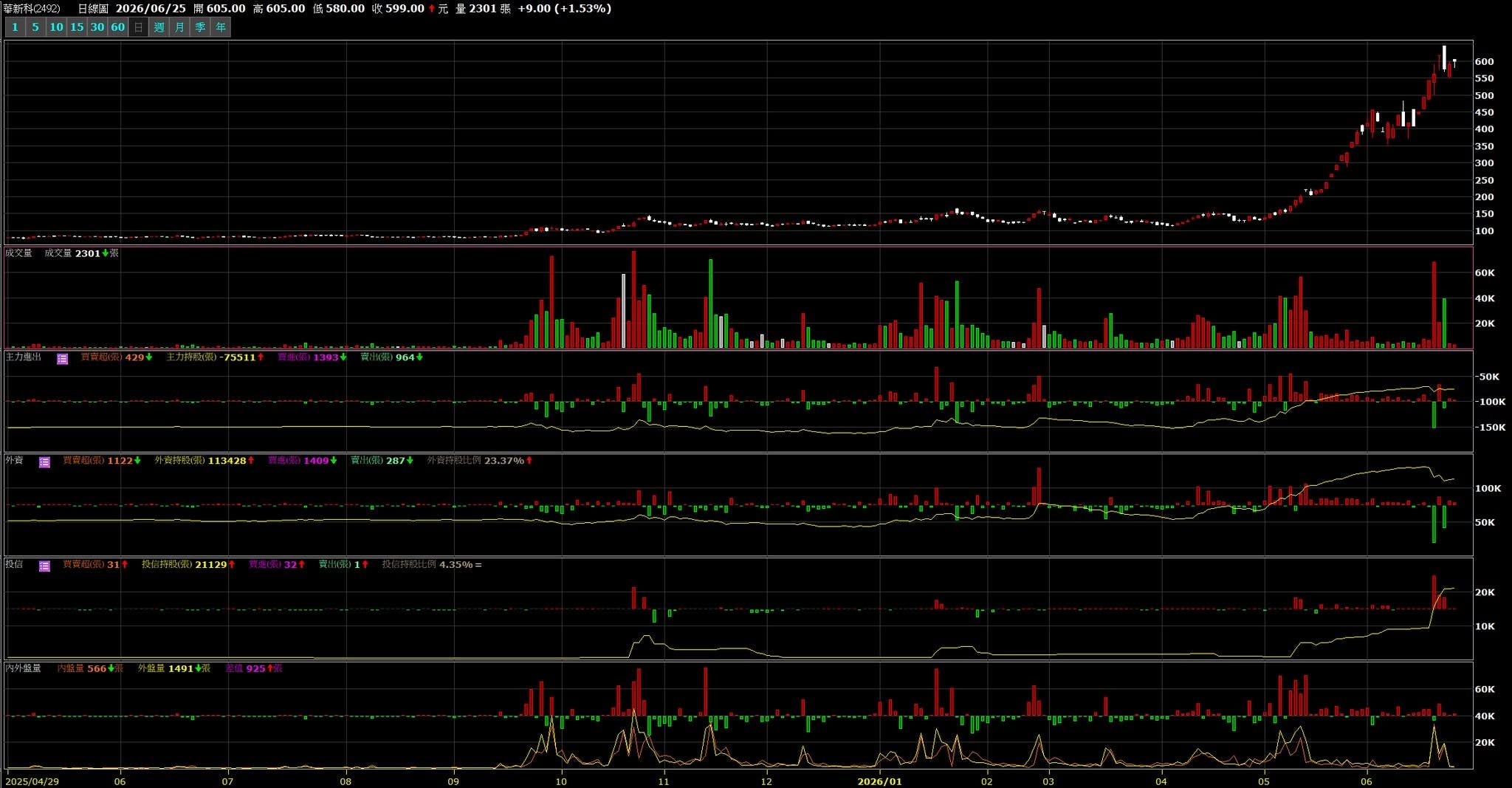Select the 15-minute interval button
The height and width of the screenshot is (788, 1512).
point(77,27)
